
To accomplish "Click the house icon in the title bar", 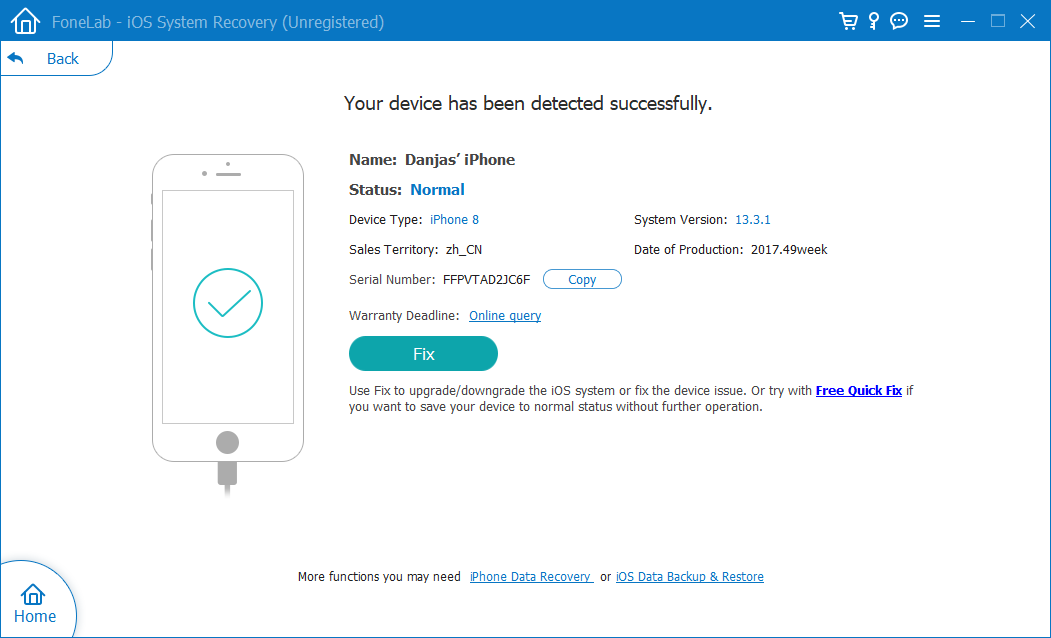I will click(25, 21).
